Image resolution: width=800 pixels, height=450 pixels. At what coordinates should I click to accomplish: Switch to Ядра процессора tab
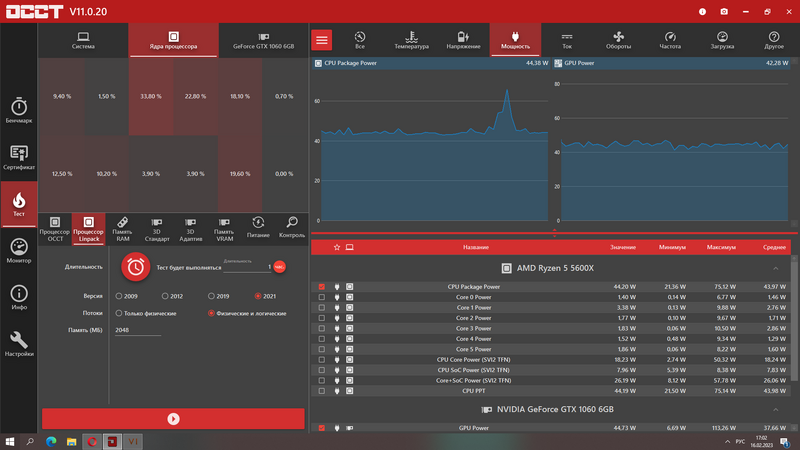pos(173,40)
